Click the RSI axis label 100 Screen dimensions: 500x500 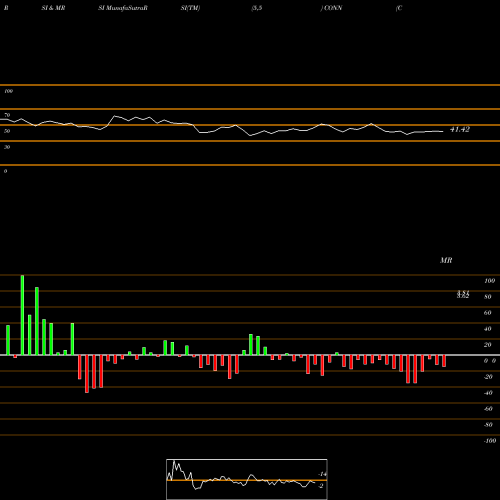click(x=8, y=91)
